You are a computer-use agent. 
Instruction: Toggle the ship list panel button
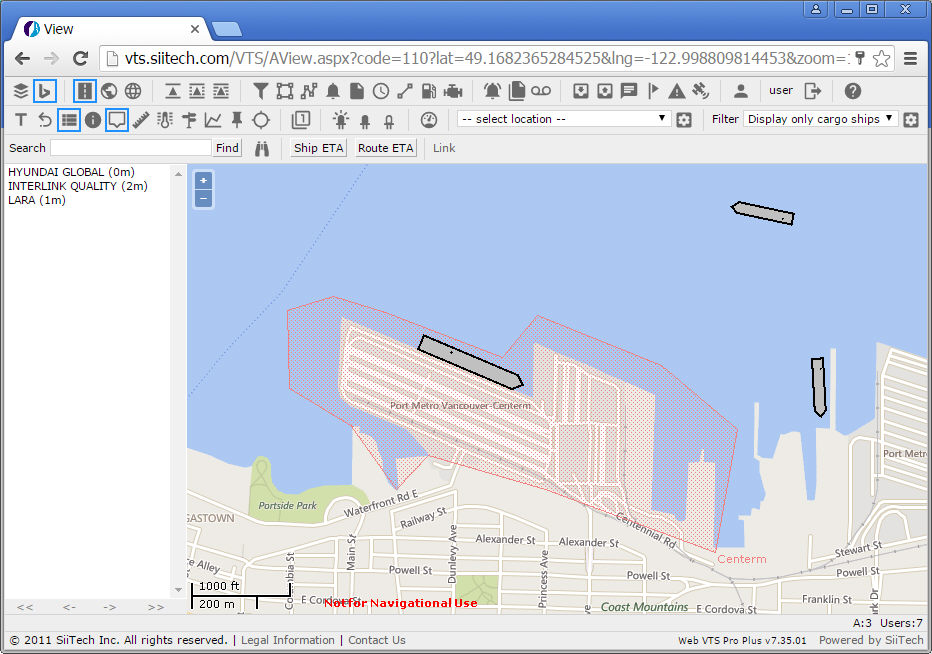tap(69, 120)
